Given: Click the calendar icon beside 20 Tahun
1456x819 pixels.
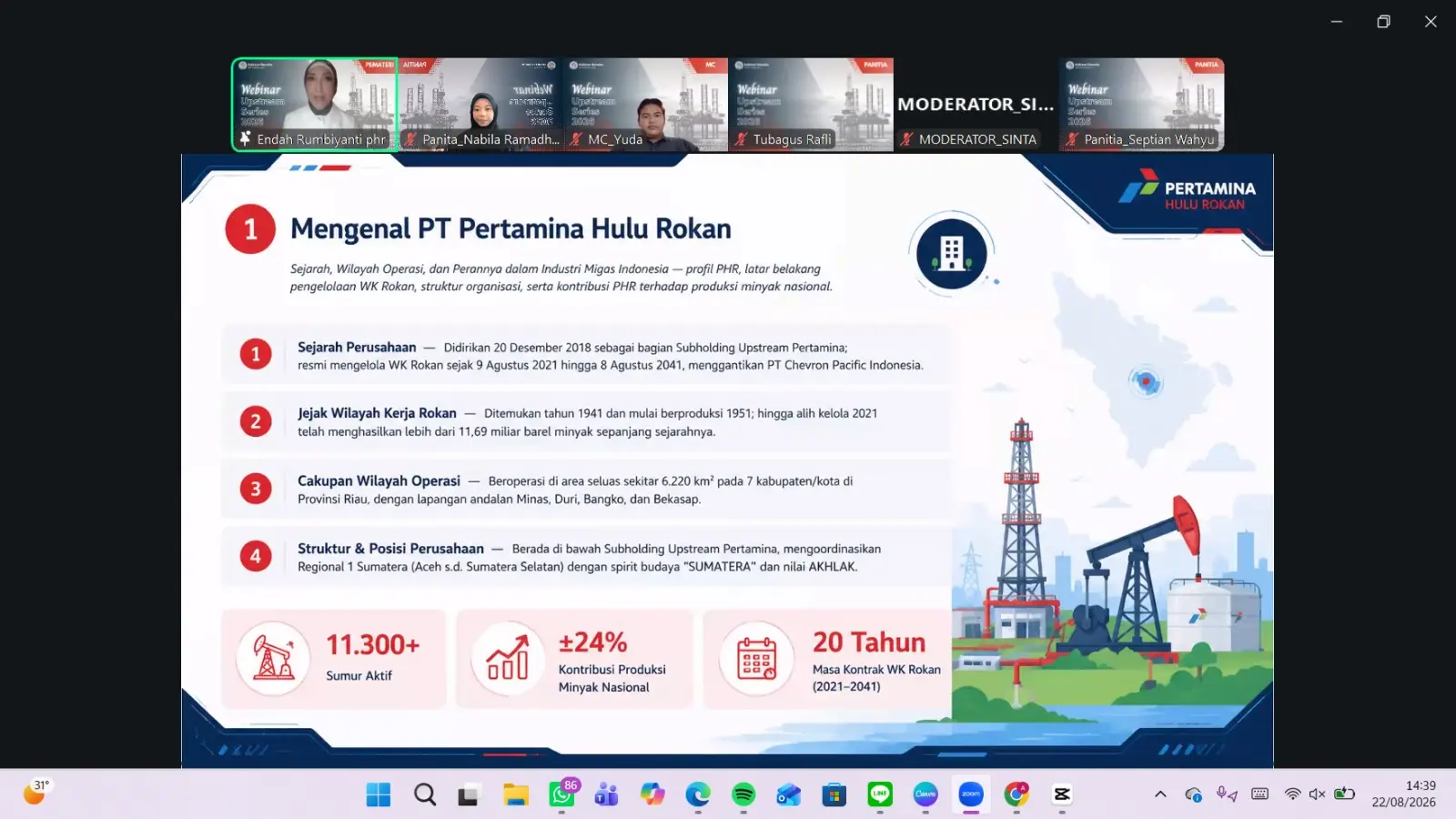Looking at the screenshot, I should click(x=757, y=658).
